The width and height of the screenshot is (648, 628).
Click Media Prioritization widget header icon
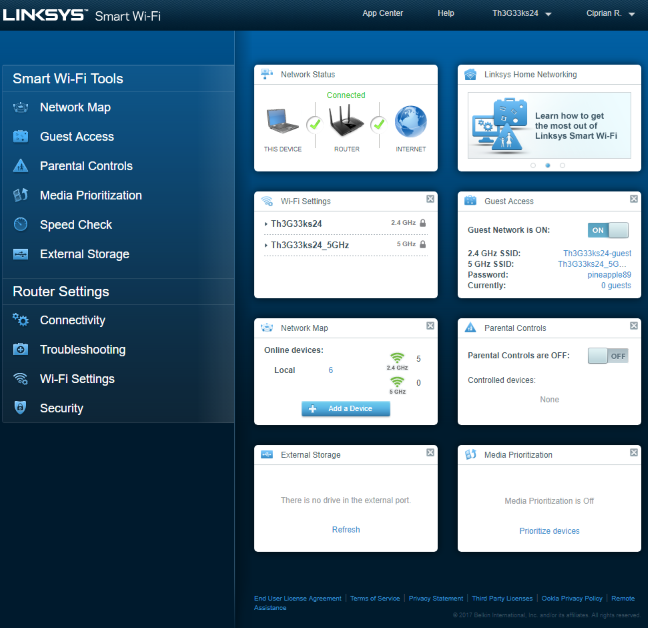tap(470, 454)
